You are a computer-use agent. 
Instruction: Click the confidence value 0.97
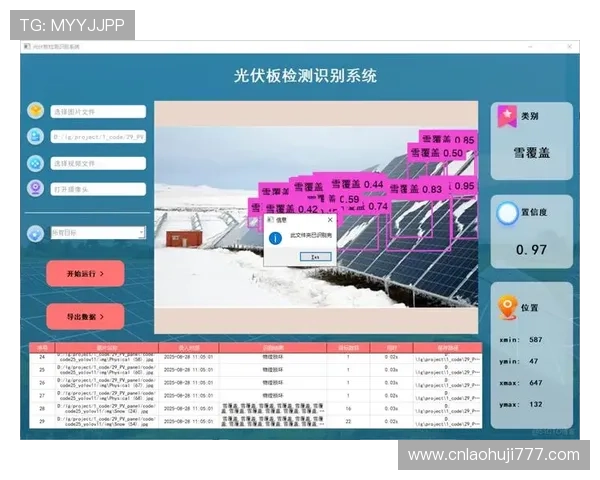[x=531, y=250]
